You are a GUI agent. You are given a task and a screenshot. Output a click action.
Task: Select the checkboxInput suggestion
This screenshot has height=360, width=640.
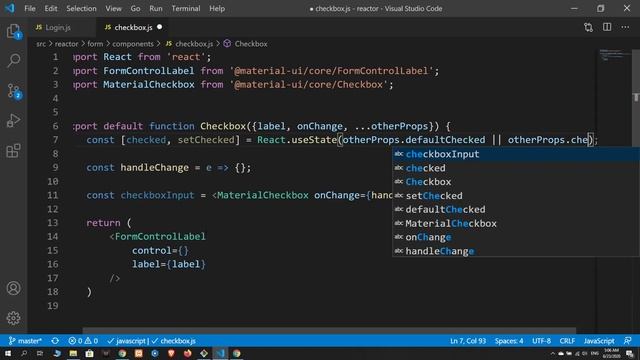[516, 154]
